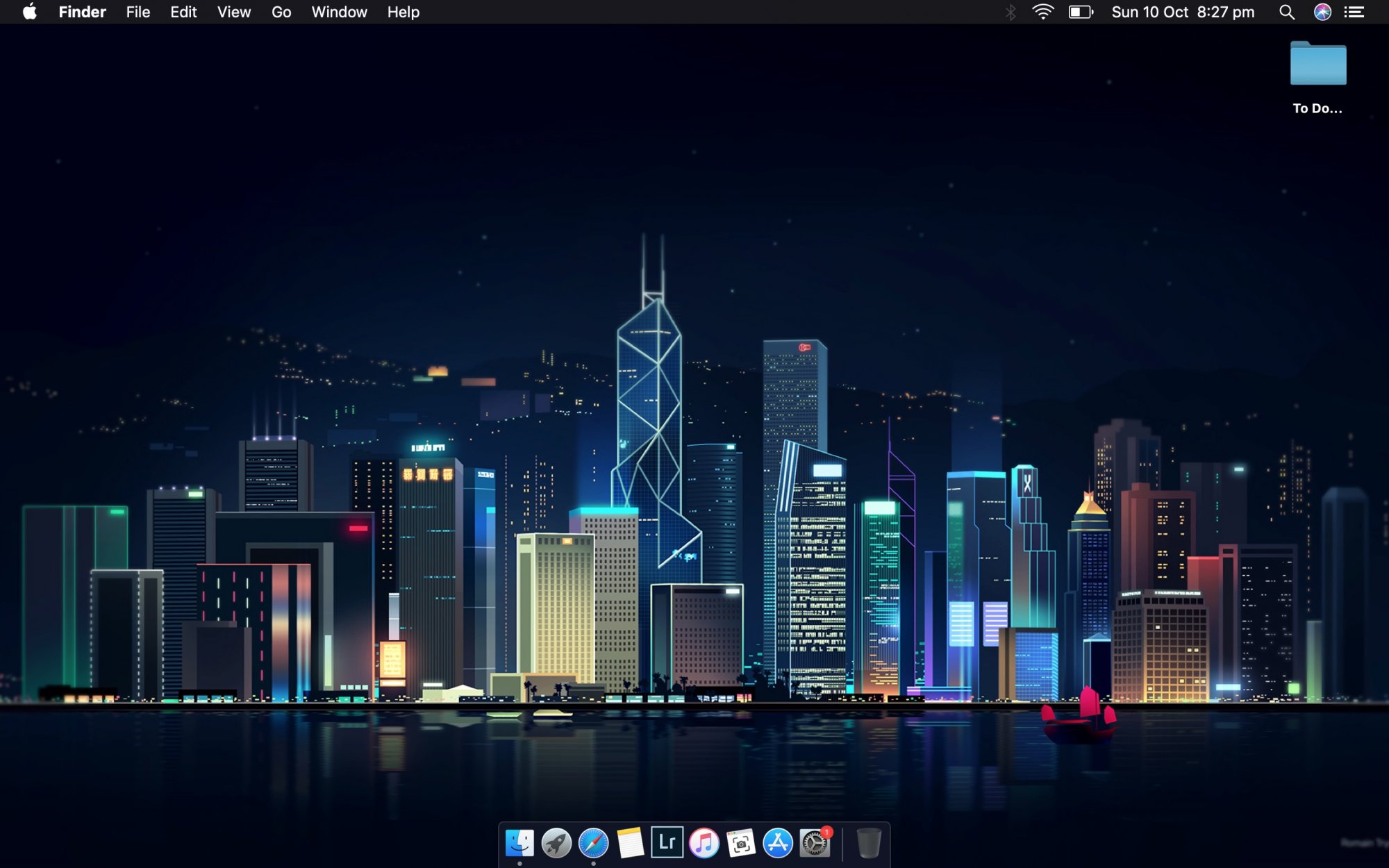Open the File menu
1389x868 pixels.
pyautogui.click(x=138, y=12)
